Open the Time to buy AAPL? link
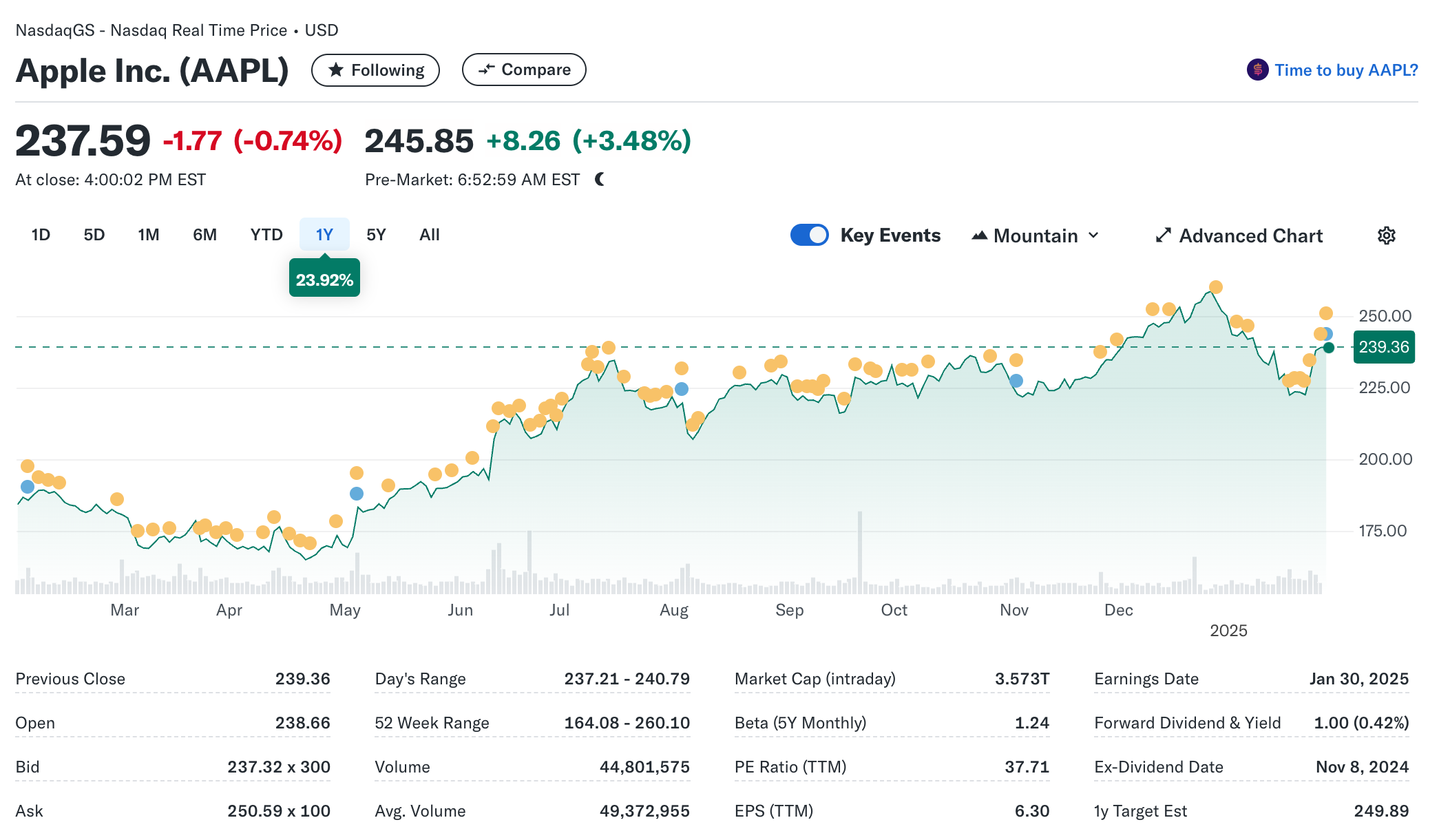The height and width of the screenshot is (840, 1439). [1345, 70]
